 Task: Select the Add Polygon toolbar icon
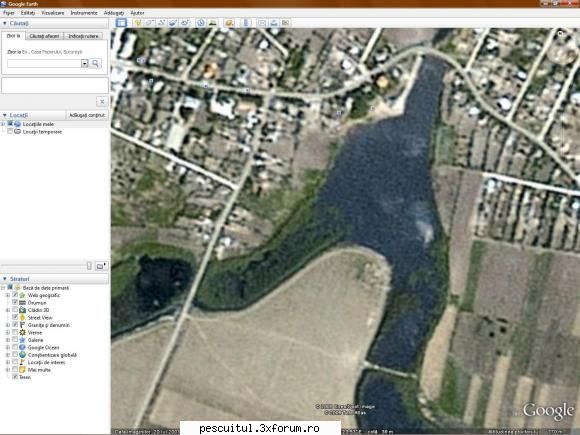tap(149, 23)
